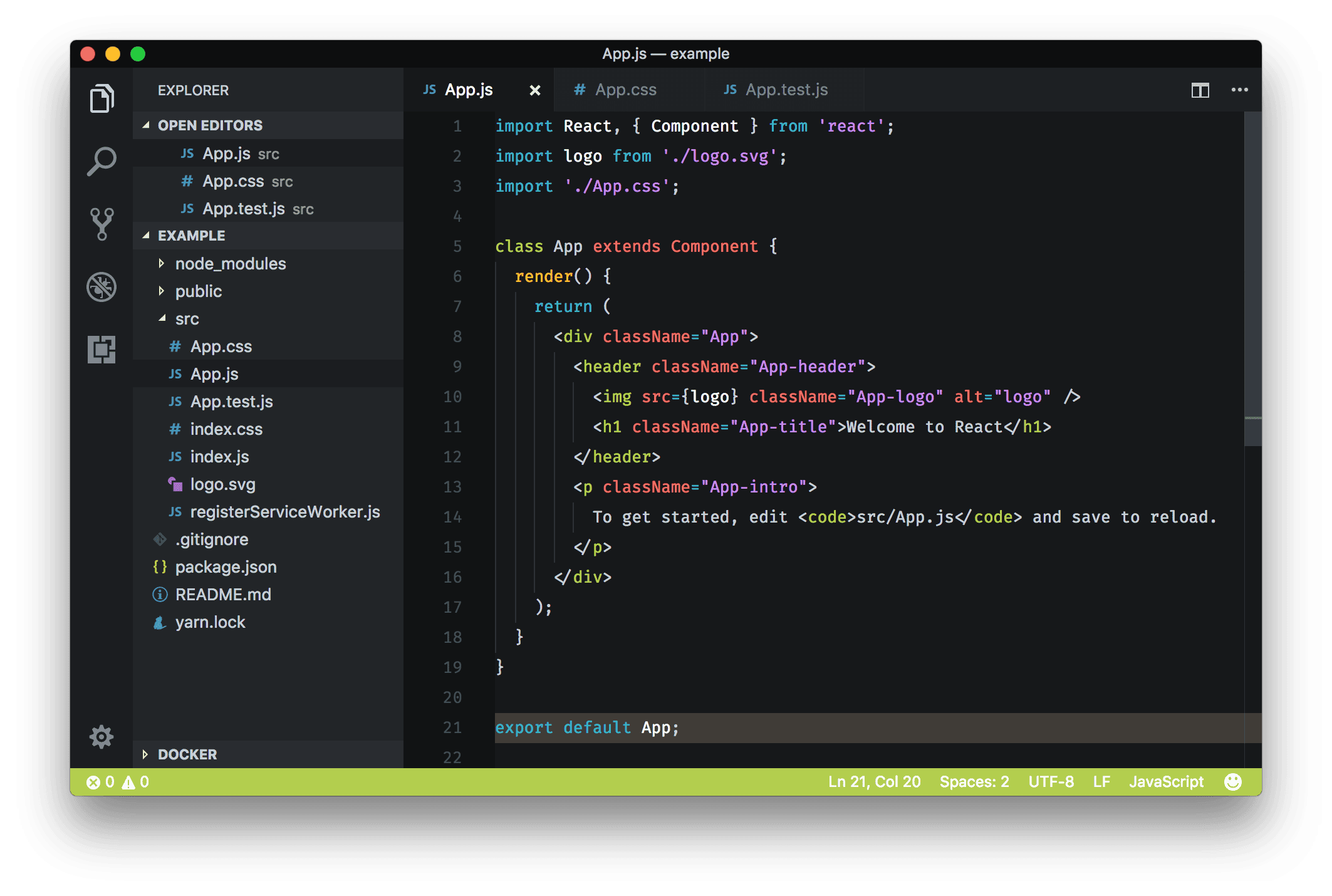Open the package.json file
The image size is (1332, 896).
click(268, 567)
